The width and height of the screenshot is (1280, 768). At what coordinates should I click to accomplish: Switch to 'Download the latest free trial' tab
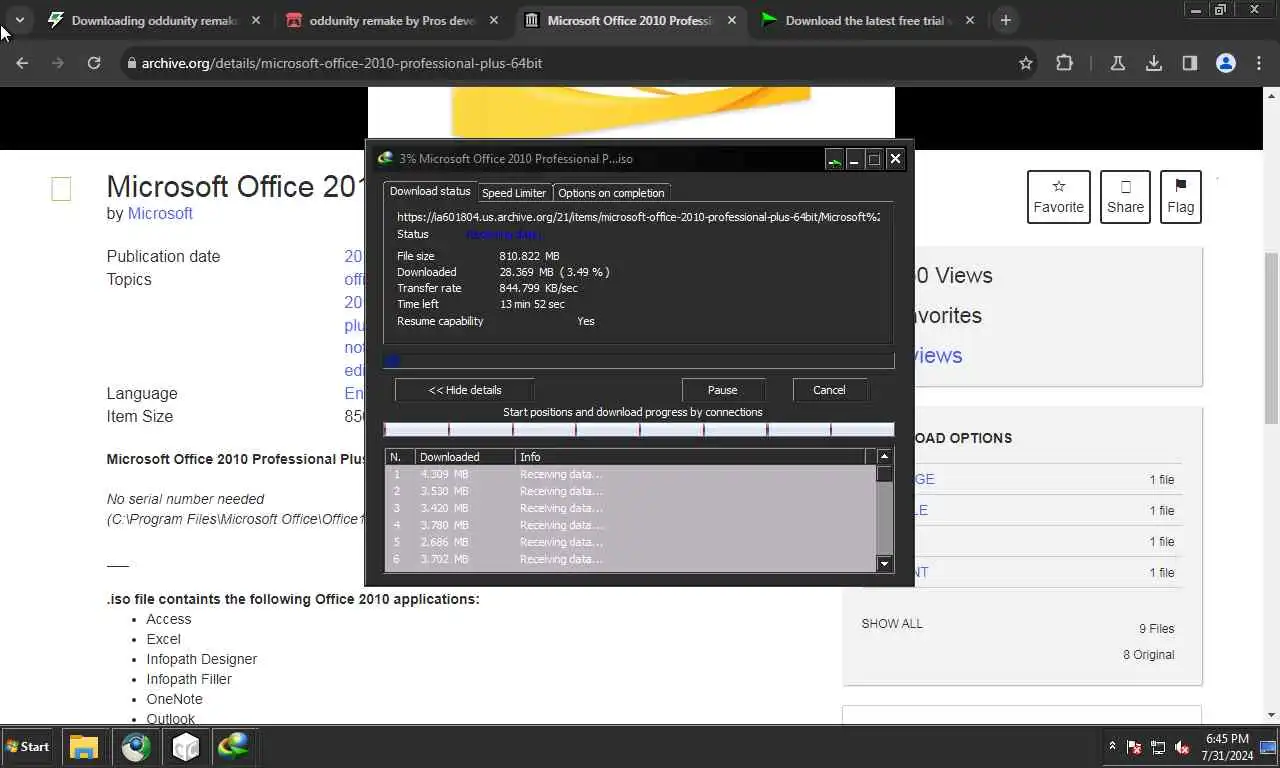tap(867, 20)
